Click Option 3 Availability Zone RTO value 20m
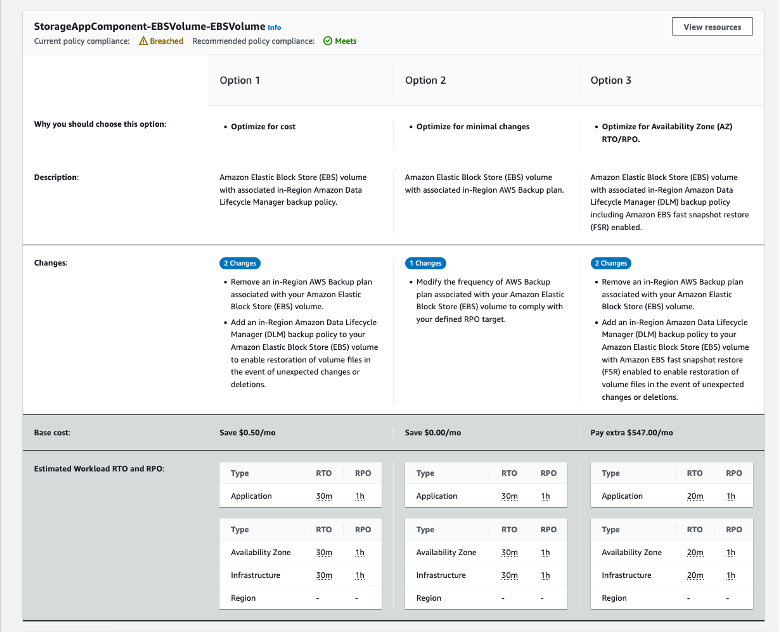780x632 pixels. 695,552
